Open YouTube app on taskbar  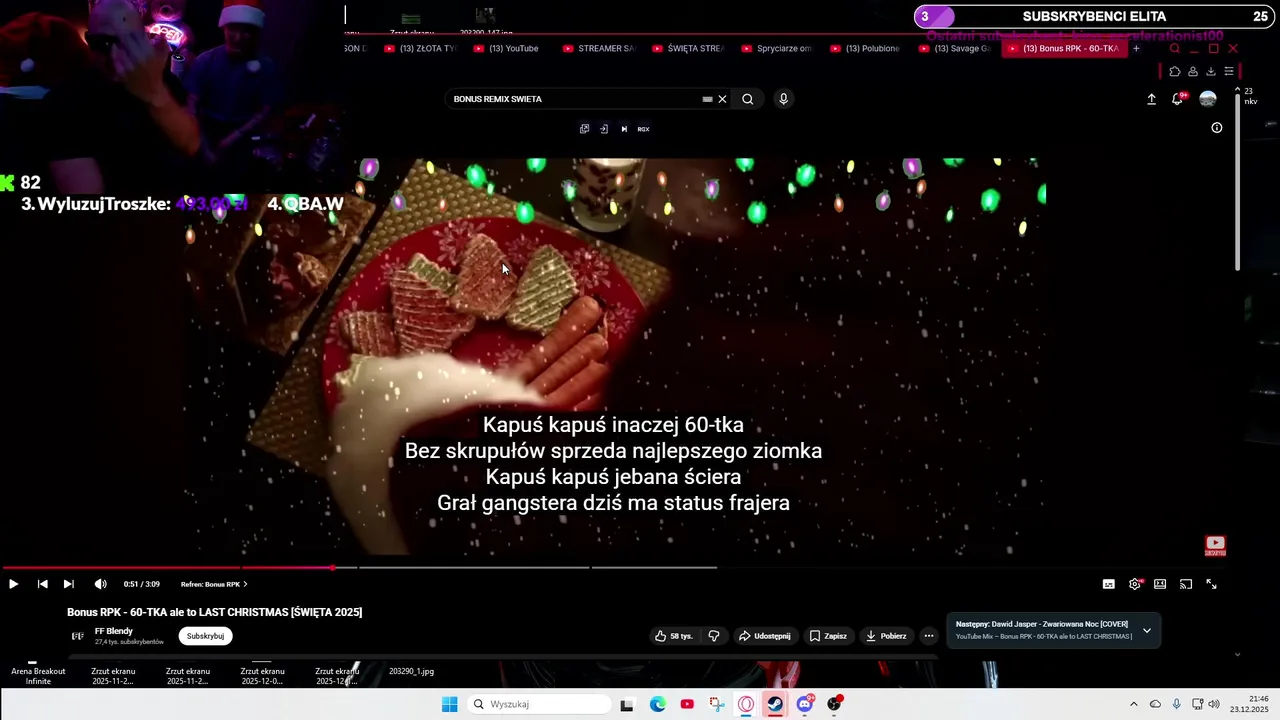[687, 704]
